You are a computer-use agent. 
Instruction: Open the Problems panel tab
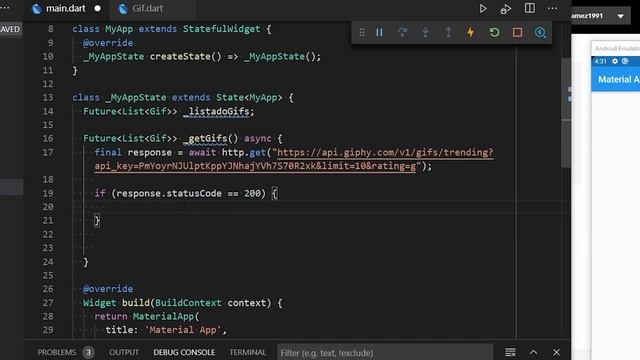click(x=57, y=352)
